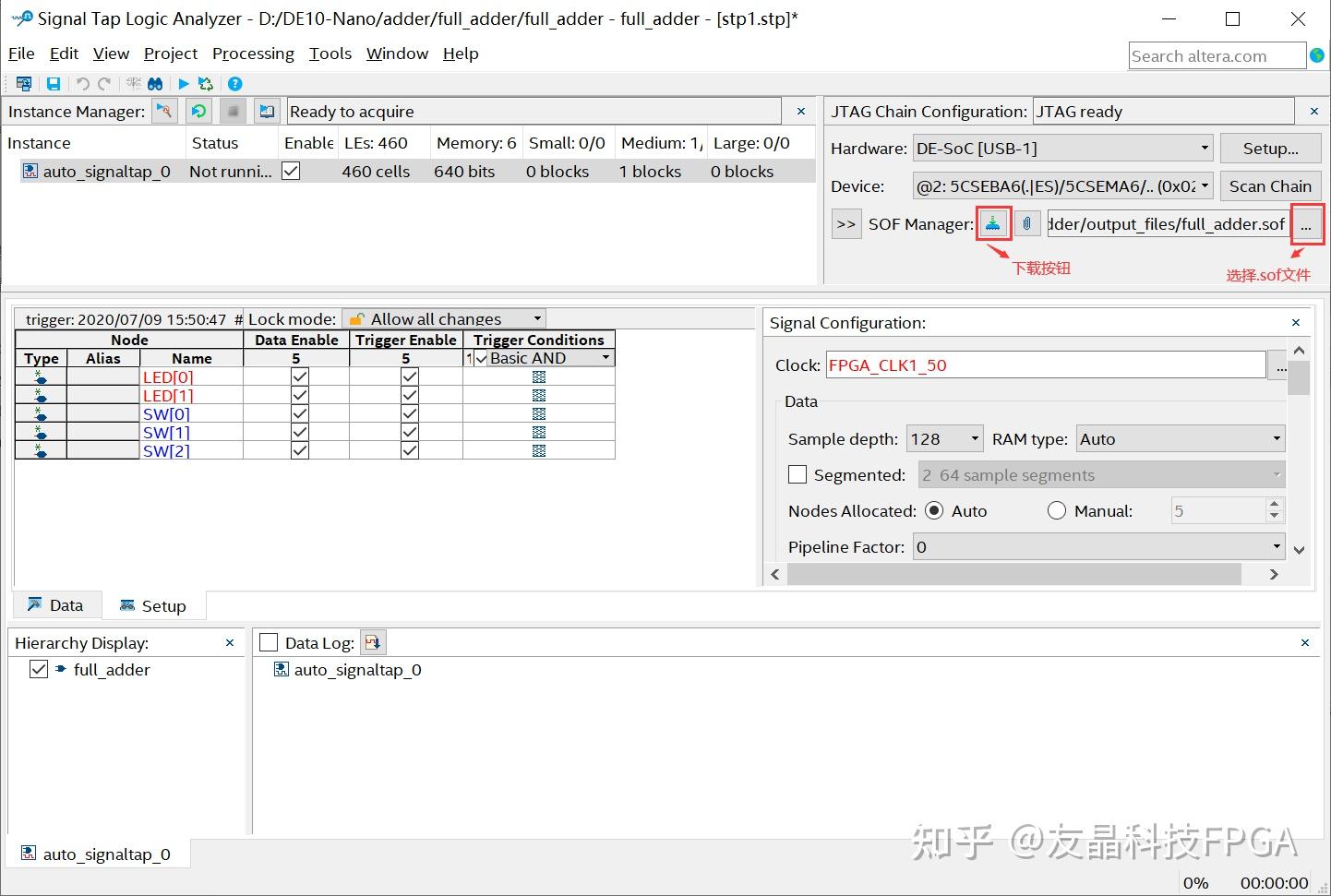
Task: Switch to the Data tab
Action: [x=56, y=604]
